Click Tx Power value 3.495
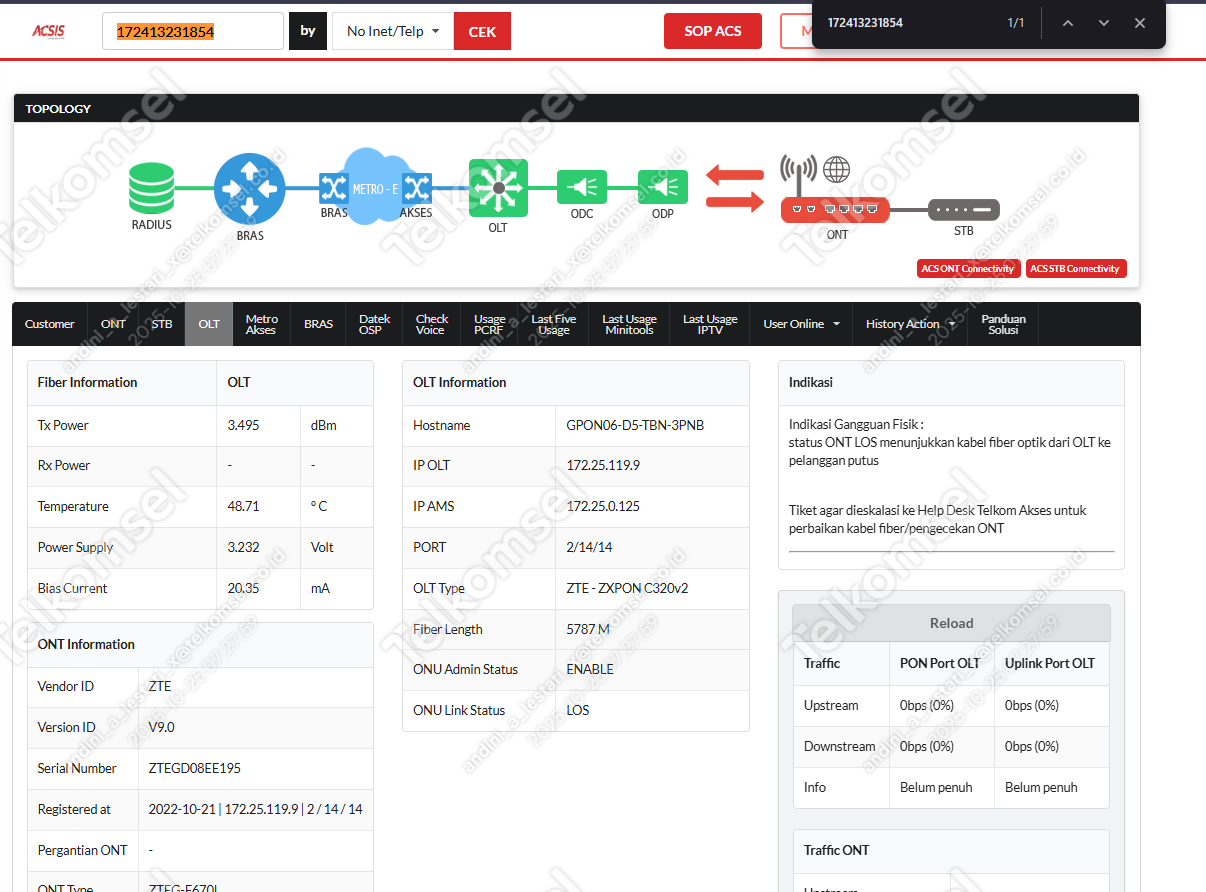 [243, 425]
